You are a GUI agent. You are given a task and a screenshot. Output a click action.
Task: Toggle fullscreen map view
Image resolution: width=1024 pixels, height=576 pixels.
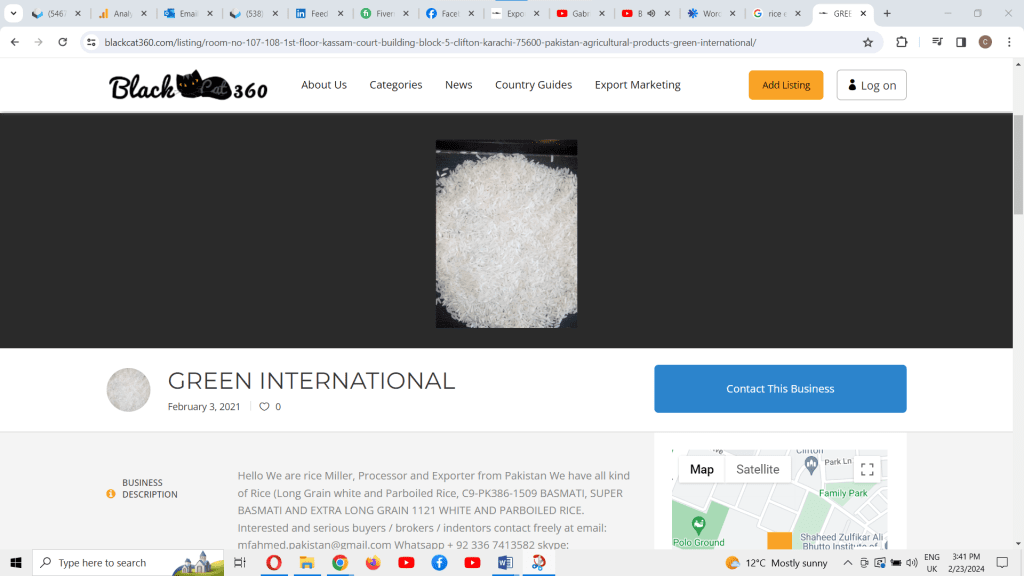click(x=867, y=469)
